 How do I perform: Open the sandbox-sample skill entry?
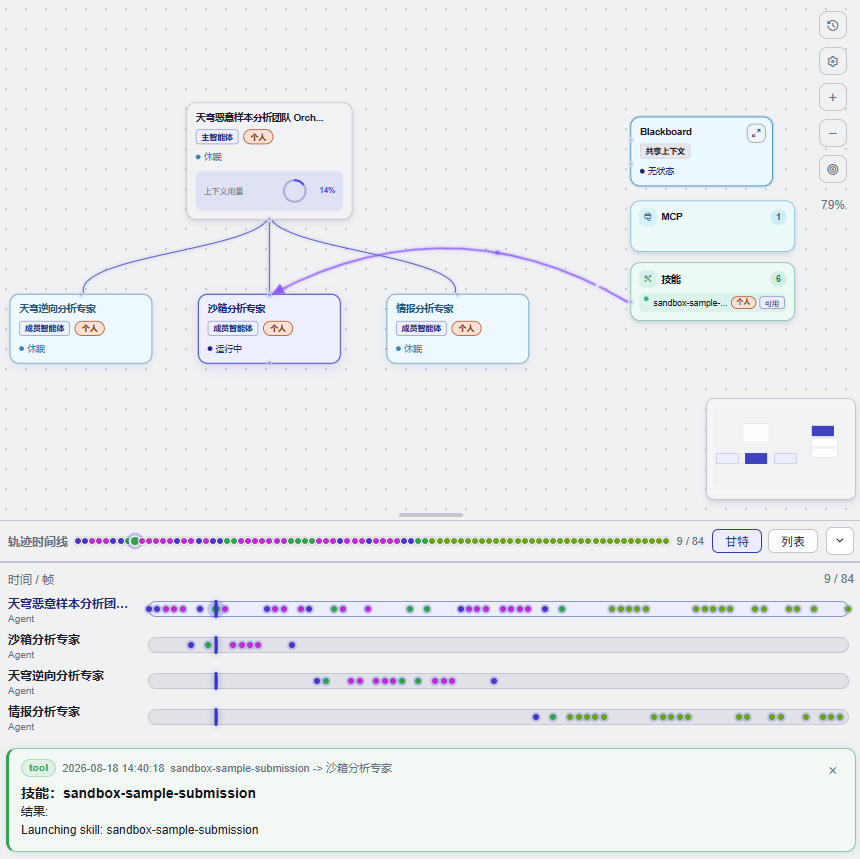[x=712, y=303]
